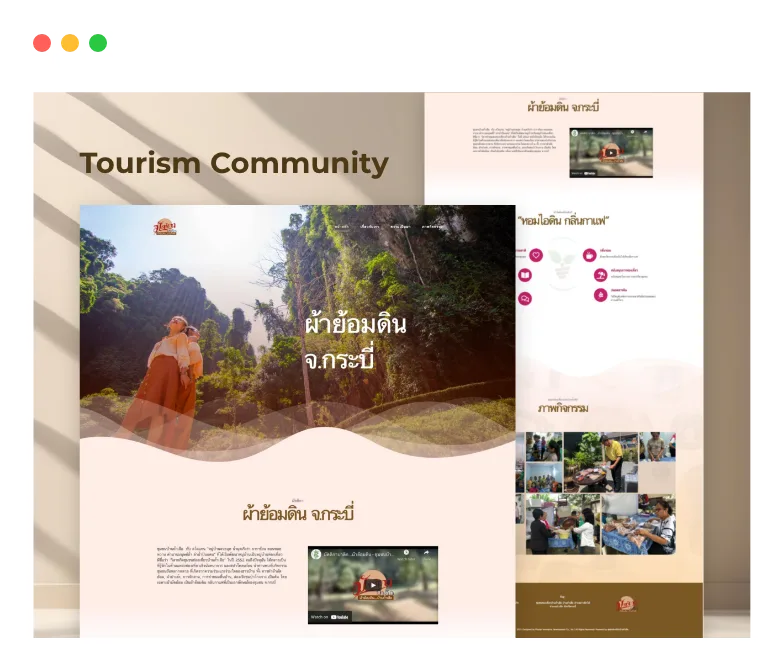Open the gallery photo of woman with blue fabric
784x667 pixels.
point(638,524)
